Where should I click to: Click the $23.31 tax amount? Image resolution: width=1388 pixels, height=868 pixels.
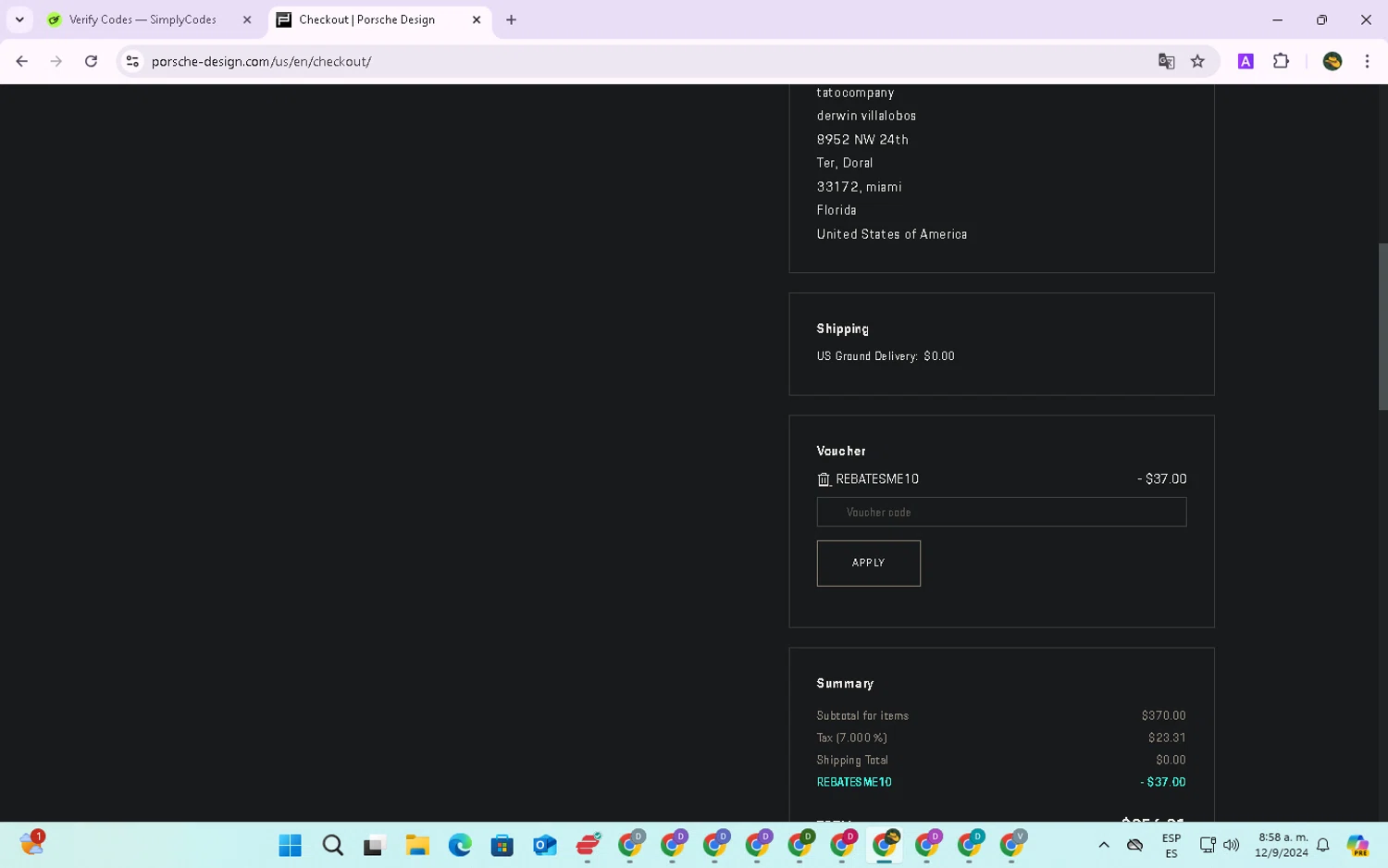(x=1167, y=738)
